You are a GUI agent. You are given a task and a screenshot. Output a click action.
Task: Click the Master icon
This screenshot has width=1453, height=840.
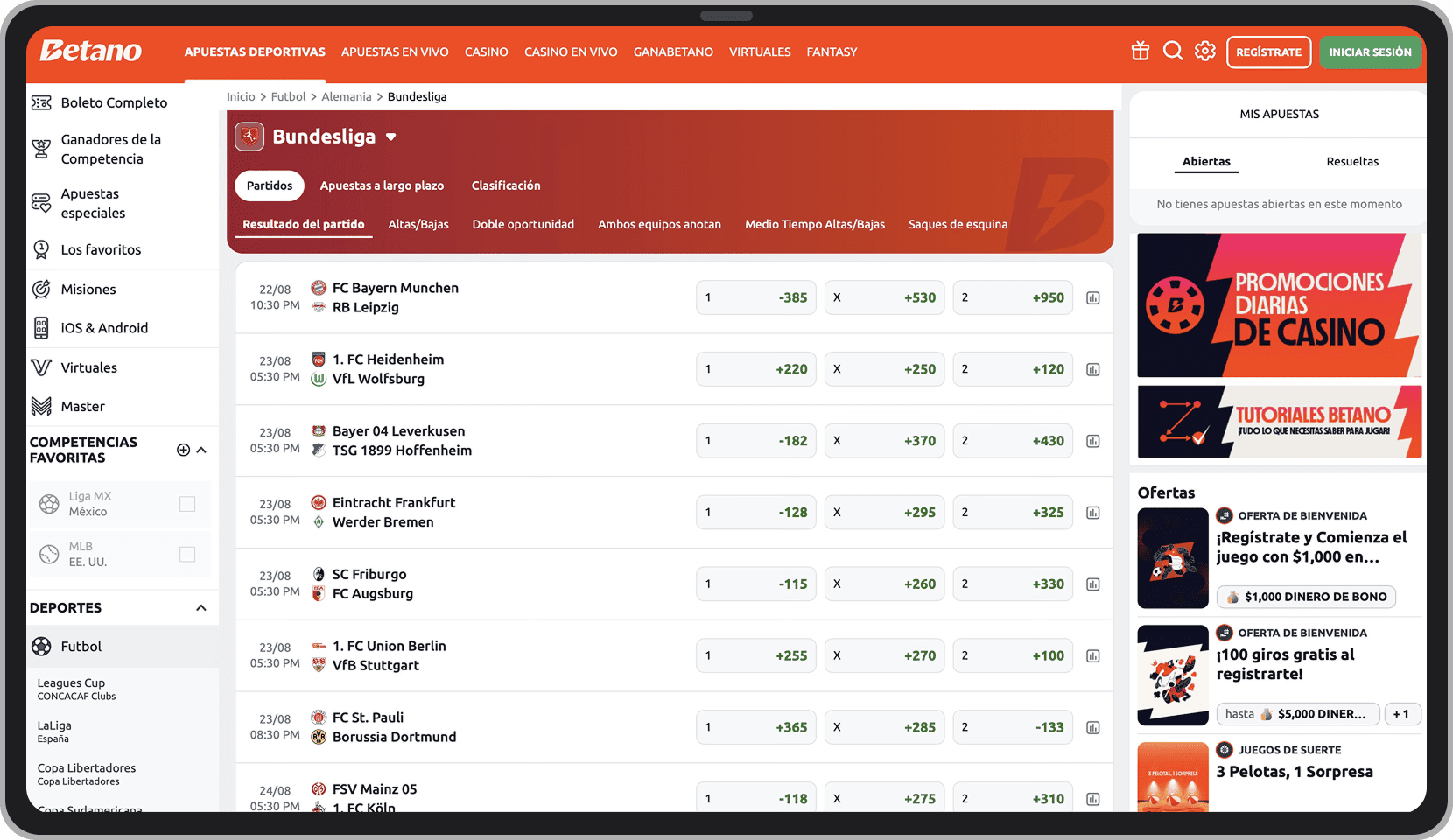pos(41,406)
